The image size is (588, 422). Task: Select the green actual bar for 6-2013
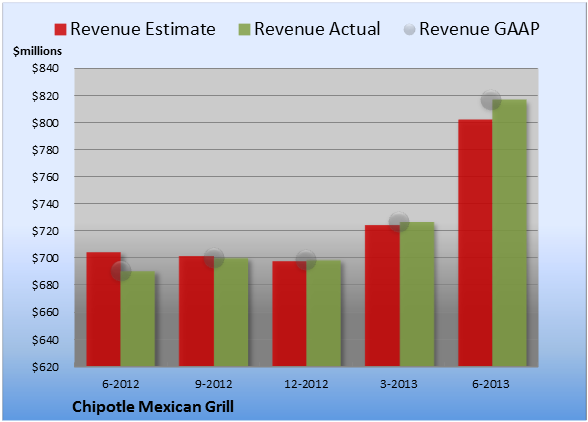click(x=509, y=233)
